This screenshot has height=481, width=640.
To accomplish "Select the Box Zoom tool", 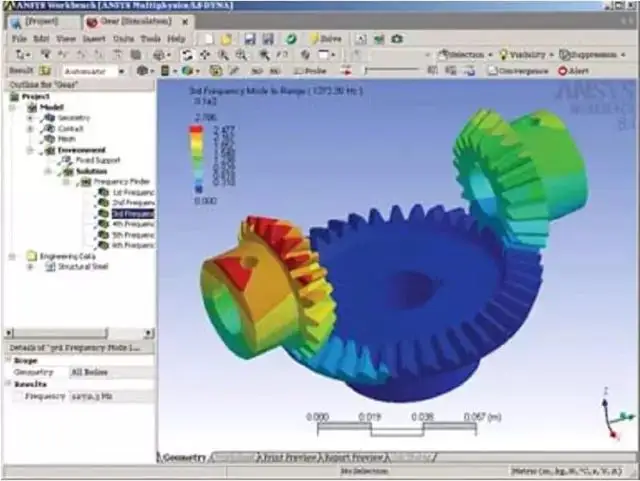I will pos(241,55).
